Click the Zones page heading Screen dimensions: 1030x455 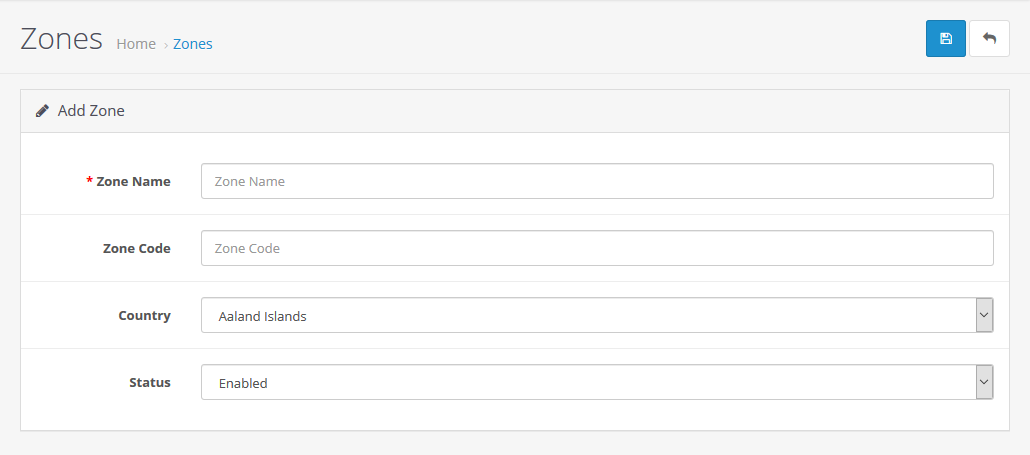[x=62, y=39]
